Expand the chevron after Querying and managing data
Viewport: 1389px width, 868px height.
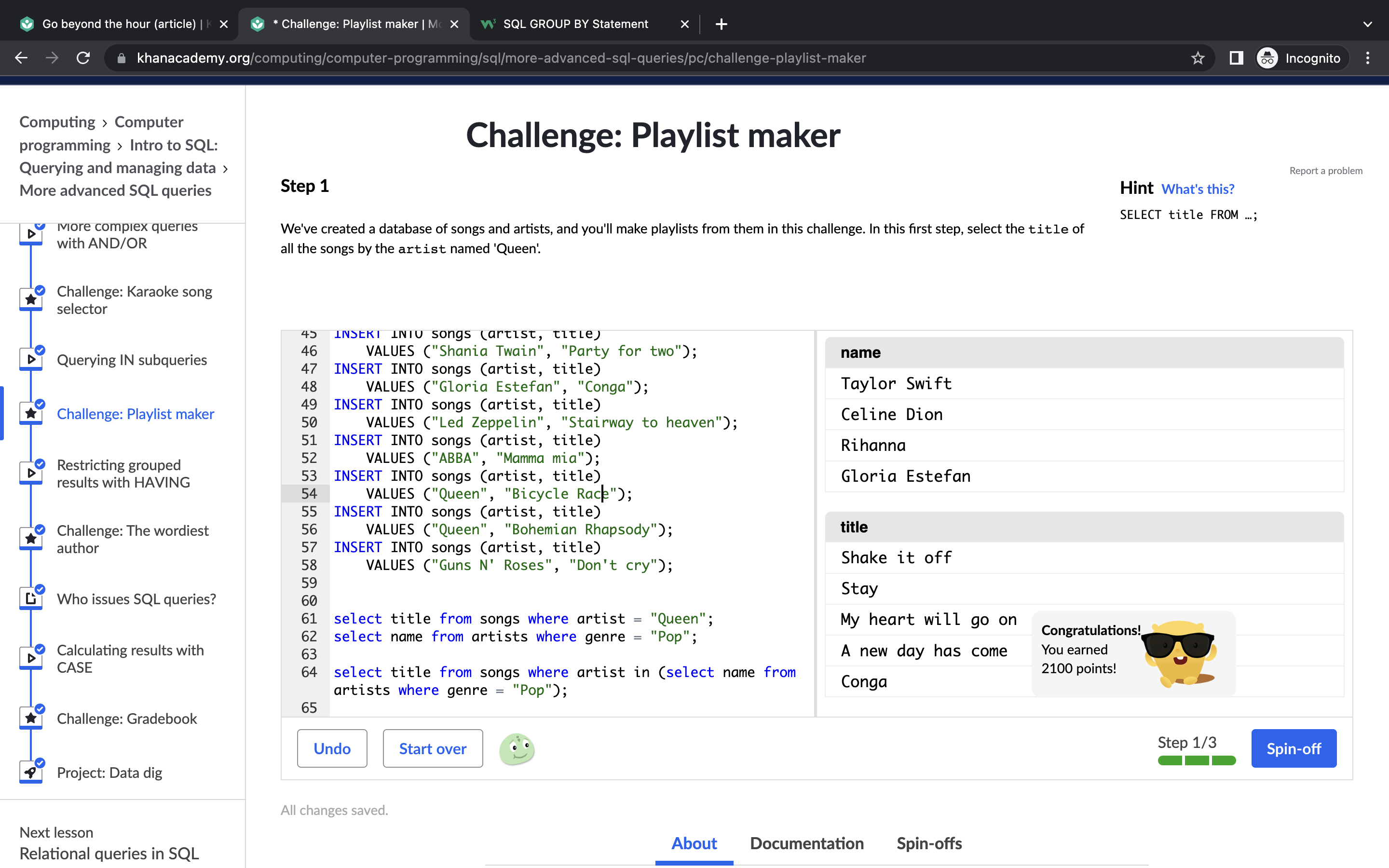225,169
